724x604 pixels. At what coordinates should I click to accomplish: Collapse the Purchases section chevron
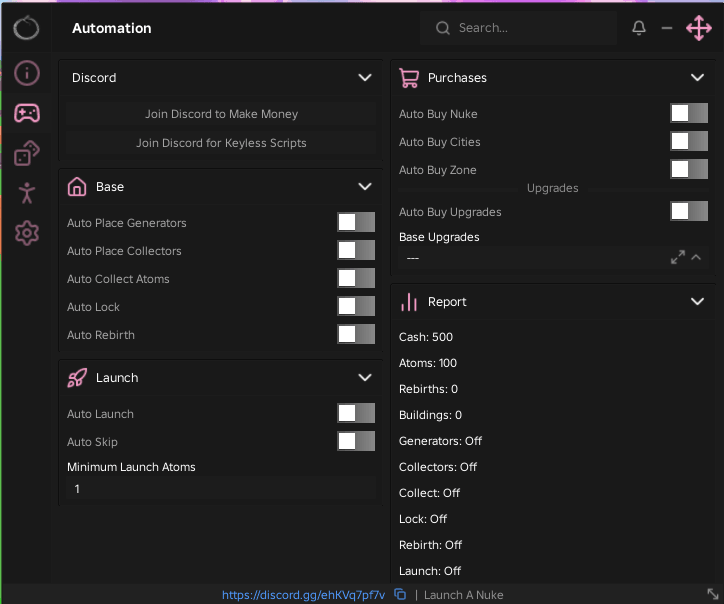coord(697,78)
